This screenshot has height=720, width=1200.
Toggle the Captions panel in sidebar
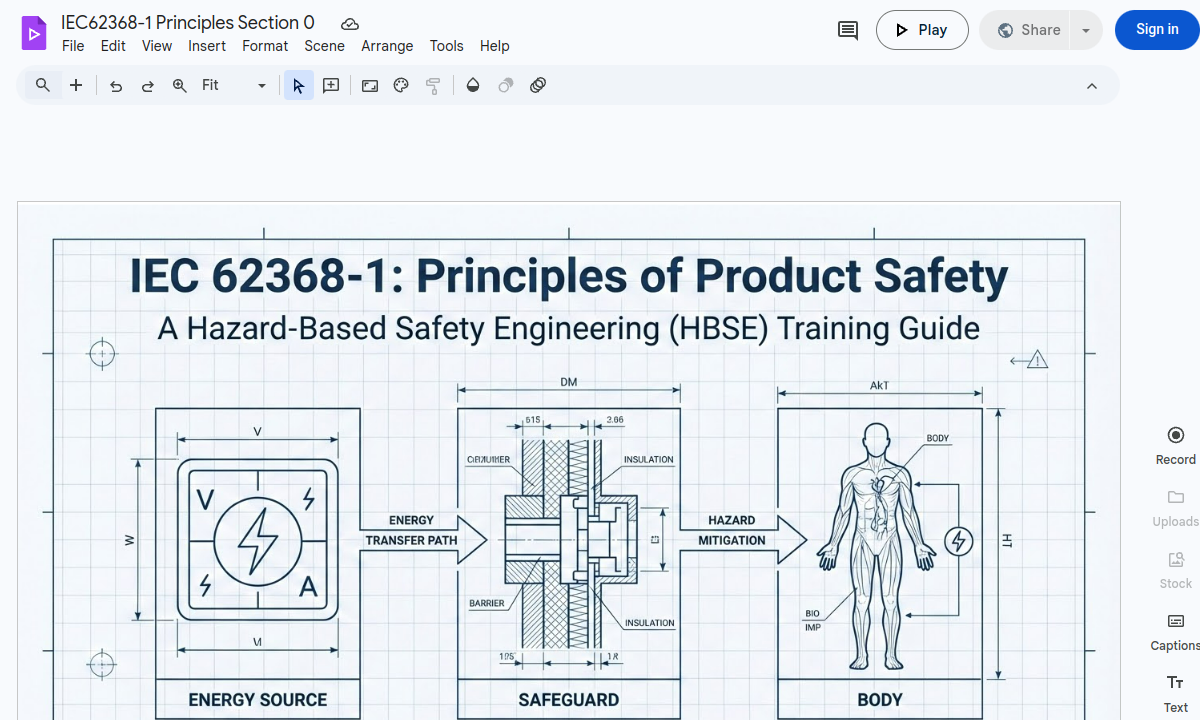(1175, 631)
